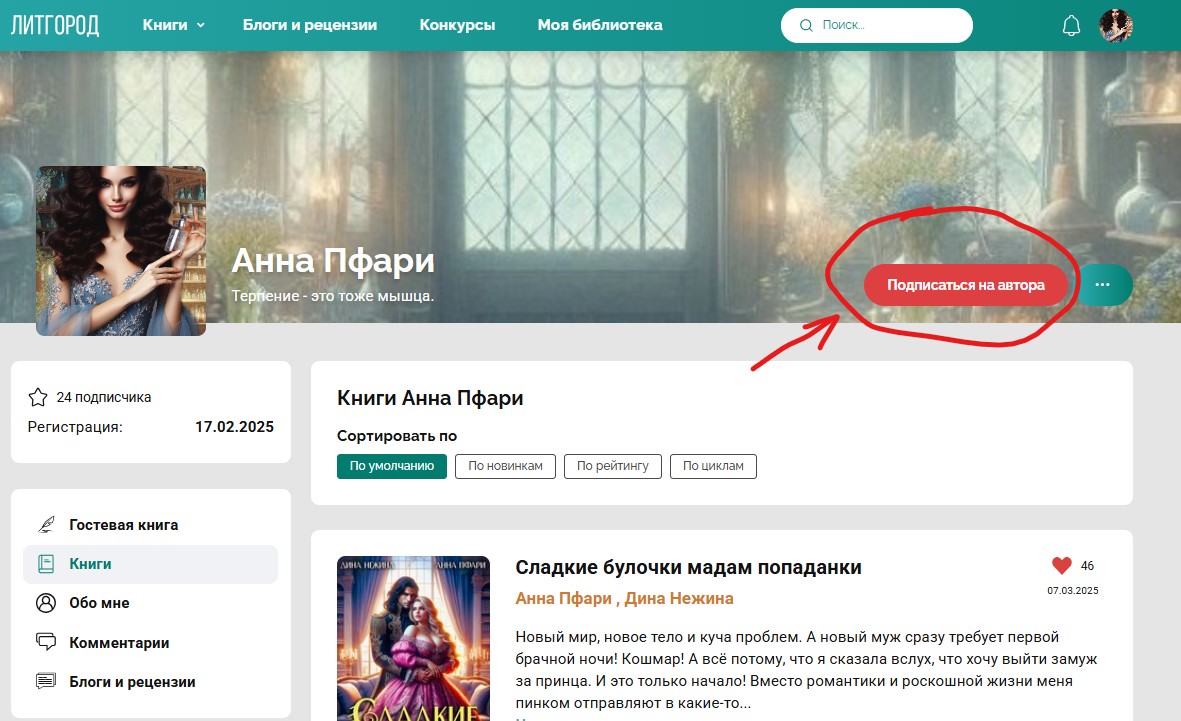Click Анна Пфари's large profile picture

tap(121, 251)
